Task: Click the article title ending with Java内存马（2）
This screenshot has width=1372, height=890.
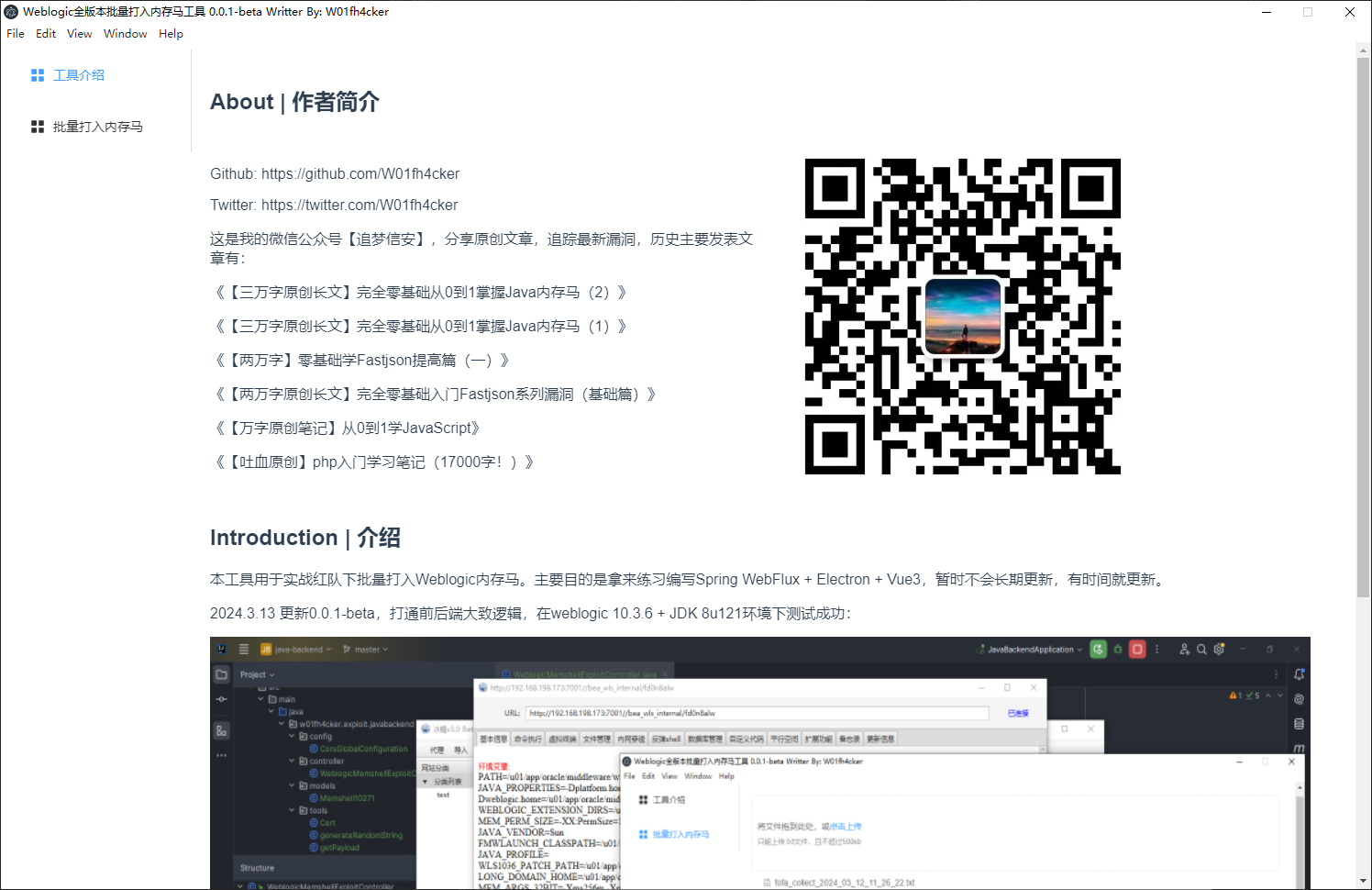Action: pos(421,293)
